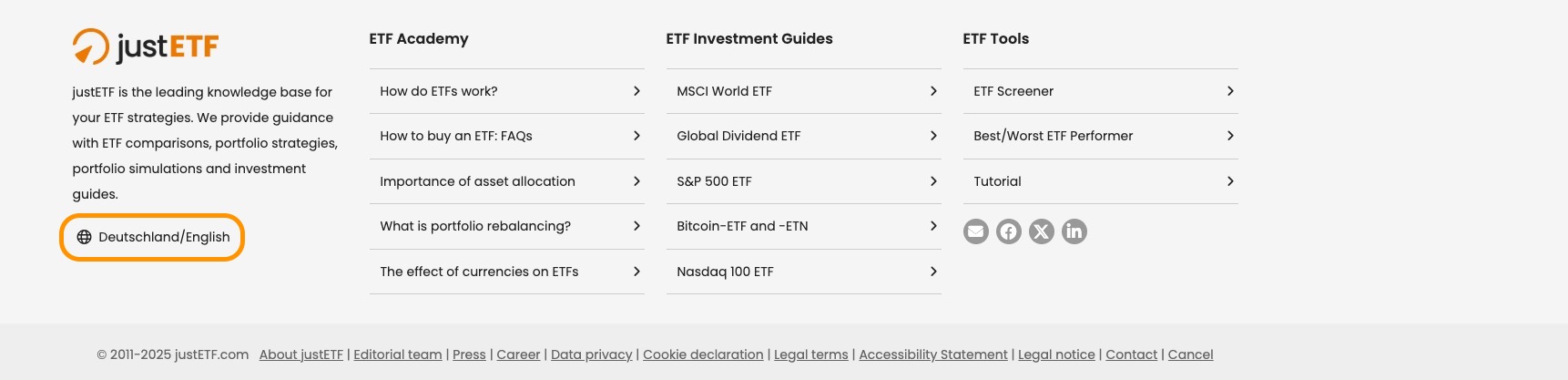This screenshot has height=380, width=1568.
Task: Open Best/Worst ETF Performer tool
Action: [x=1054, y=136]
